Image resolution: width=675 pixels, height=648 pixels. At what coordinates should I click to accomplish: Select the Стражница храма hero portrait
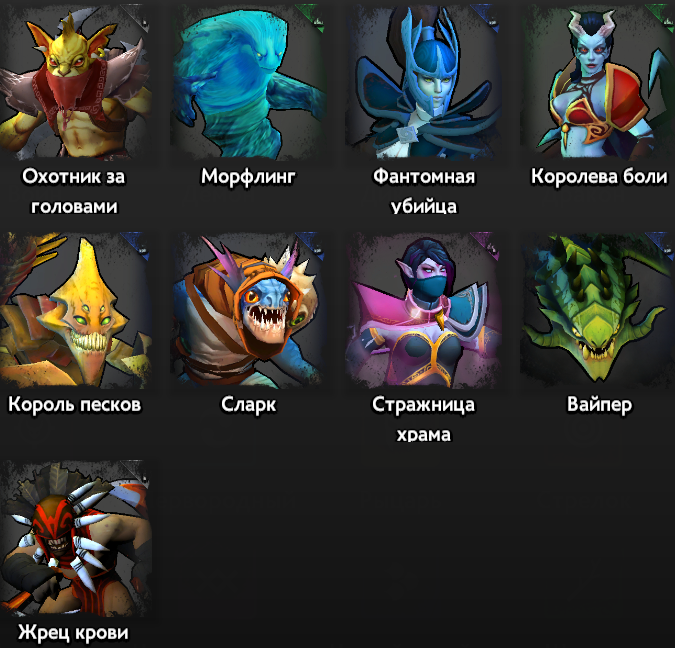[x=424, y=310]
